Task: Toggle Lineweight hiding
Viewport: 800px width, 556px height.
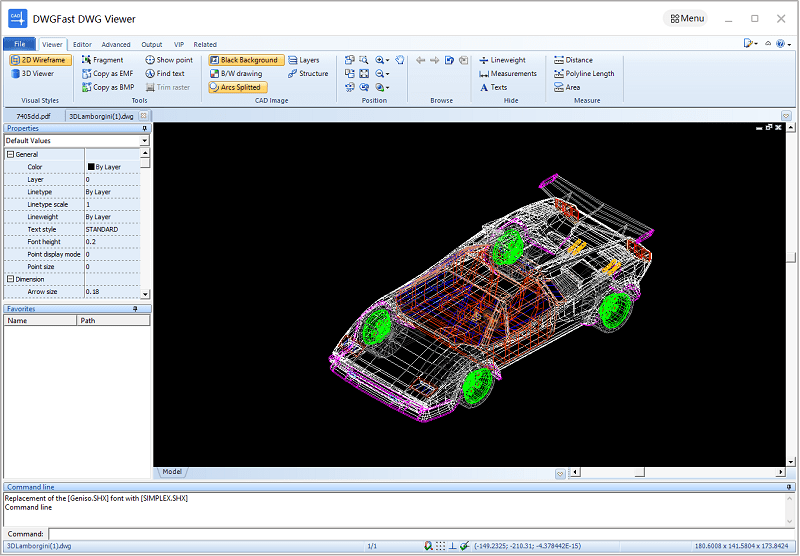Action: coord(503,60)
